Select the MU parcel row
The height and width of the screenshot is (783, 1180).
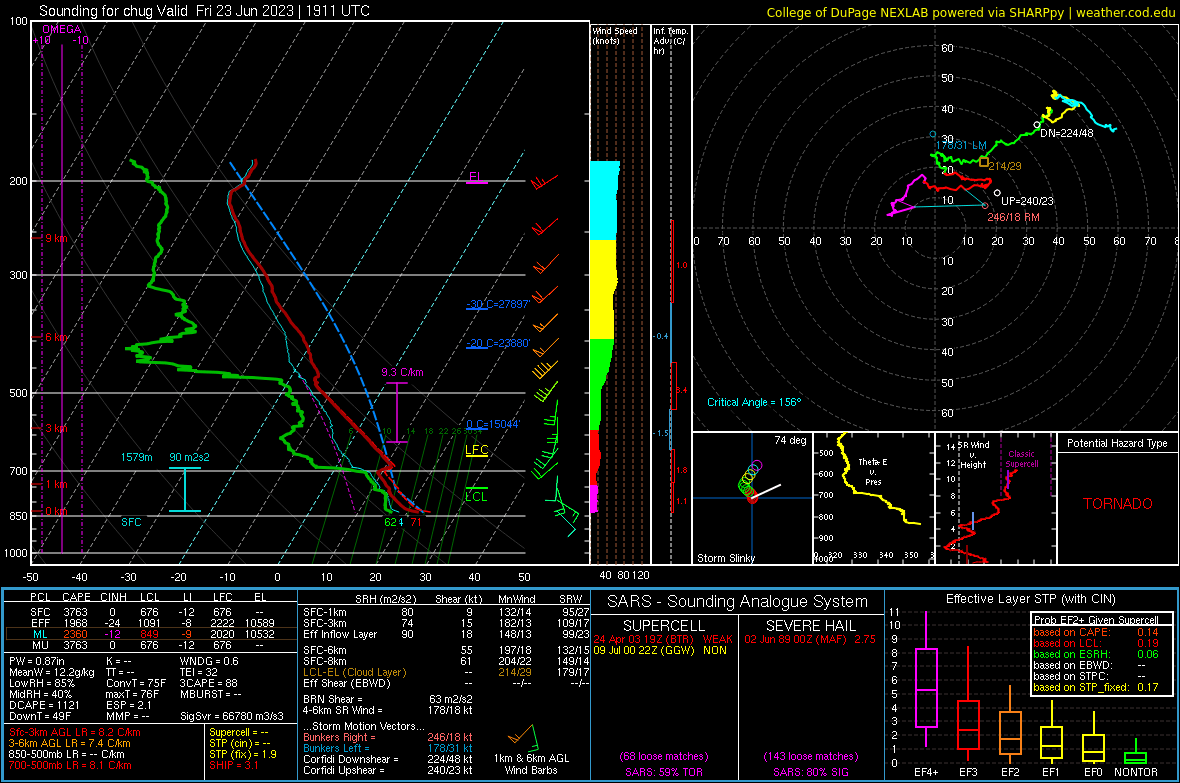click(x=151, y=645)
